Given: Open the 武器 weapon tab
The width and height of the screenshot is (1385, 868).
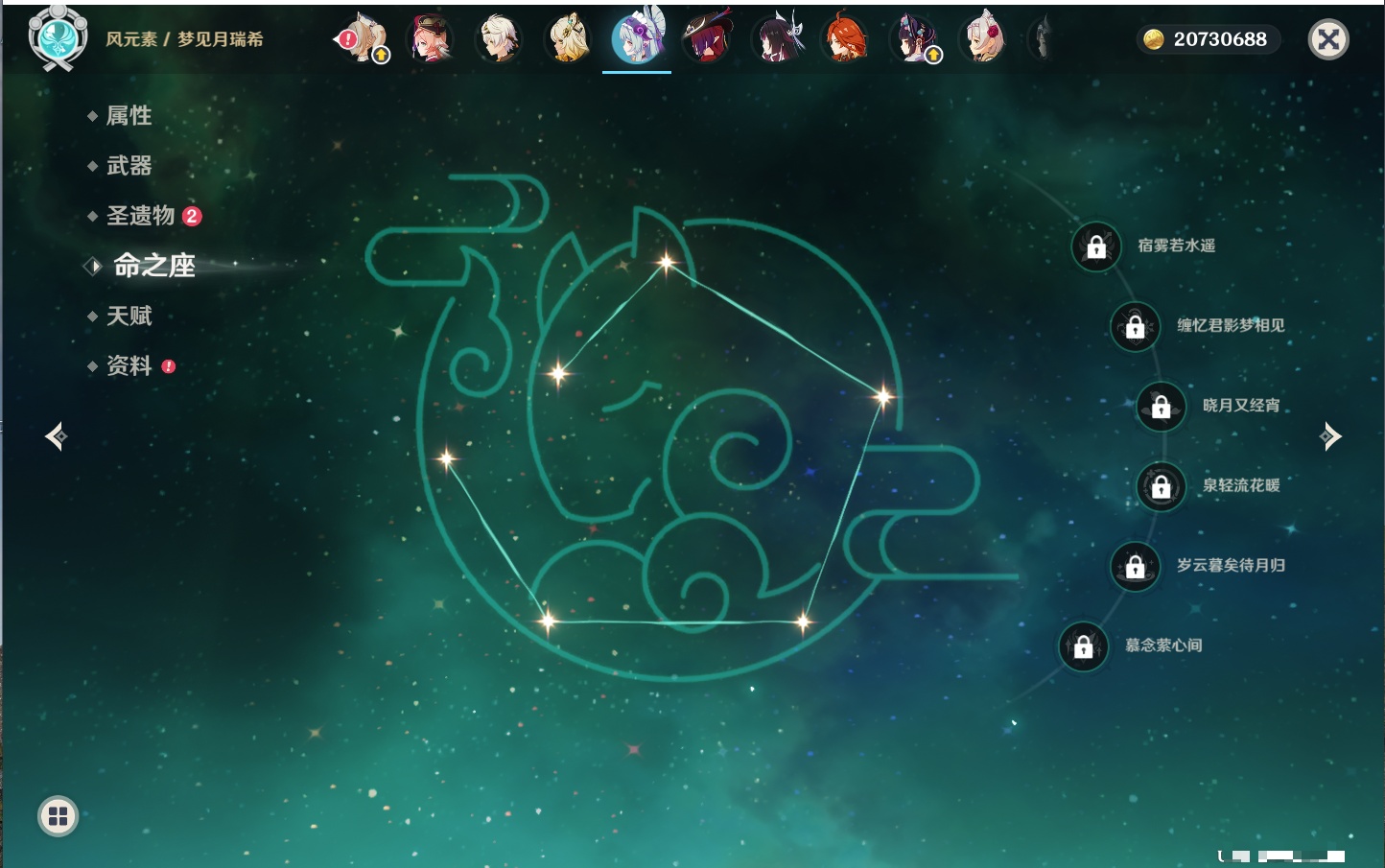Looking at the screenshot, I should point(129,166).
